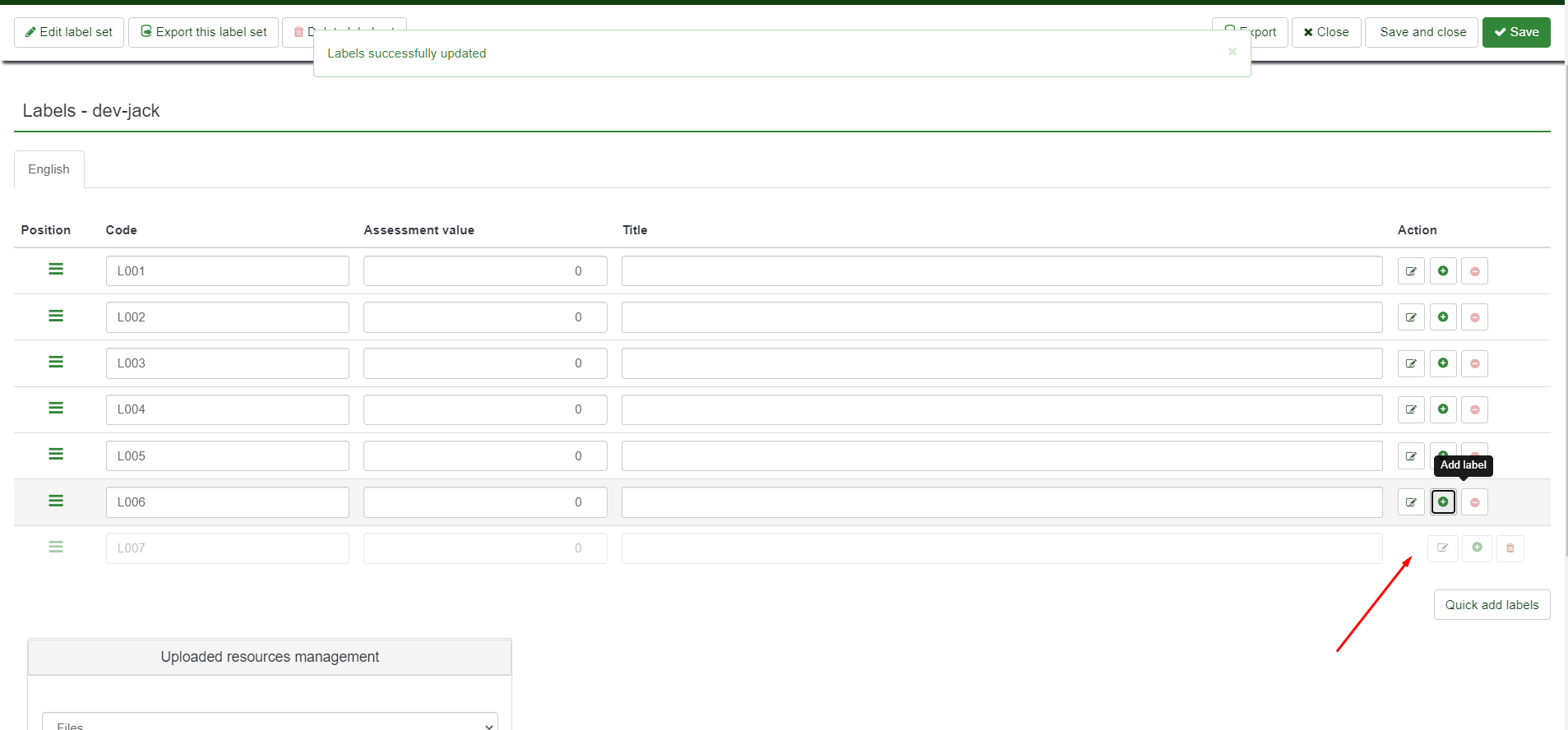The image size is (1568, 730).
Task: Click the Quick add labels button
Action: 1492,605
